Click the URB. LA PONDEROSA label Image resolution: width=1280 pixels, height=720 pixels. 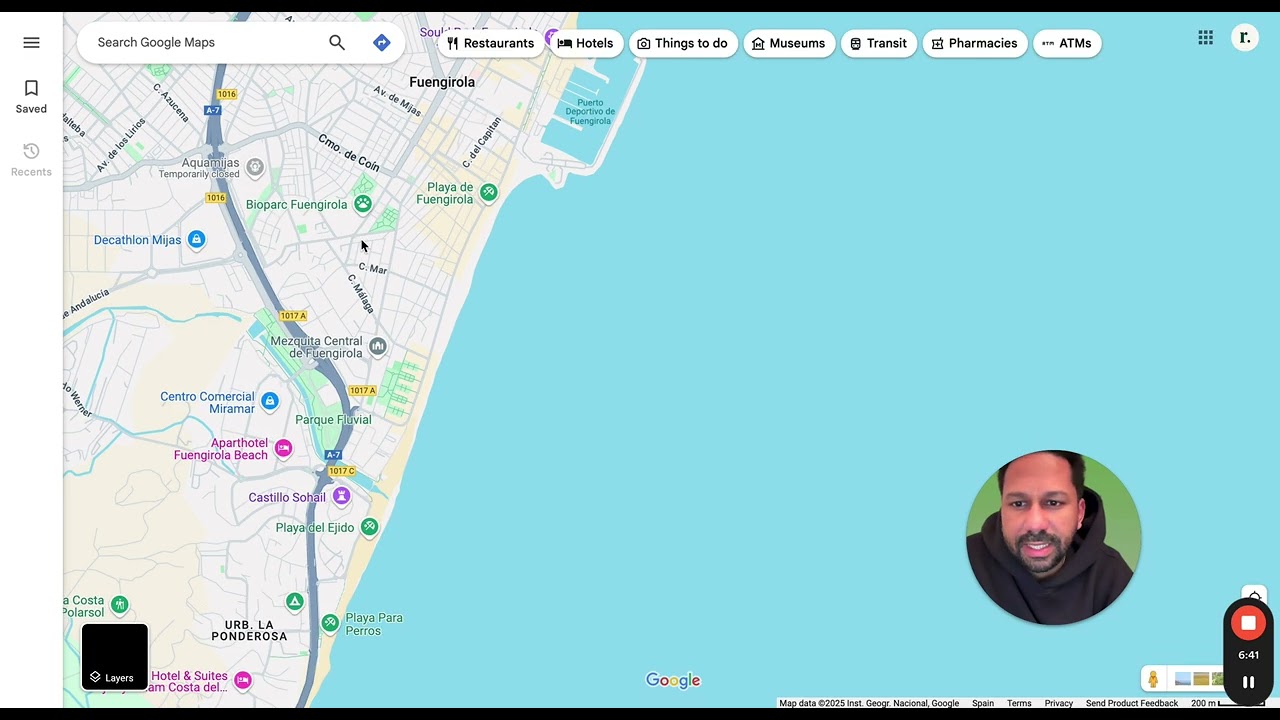click(249, 630)
